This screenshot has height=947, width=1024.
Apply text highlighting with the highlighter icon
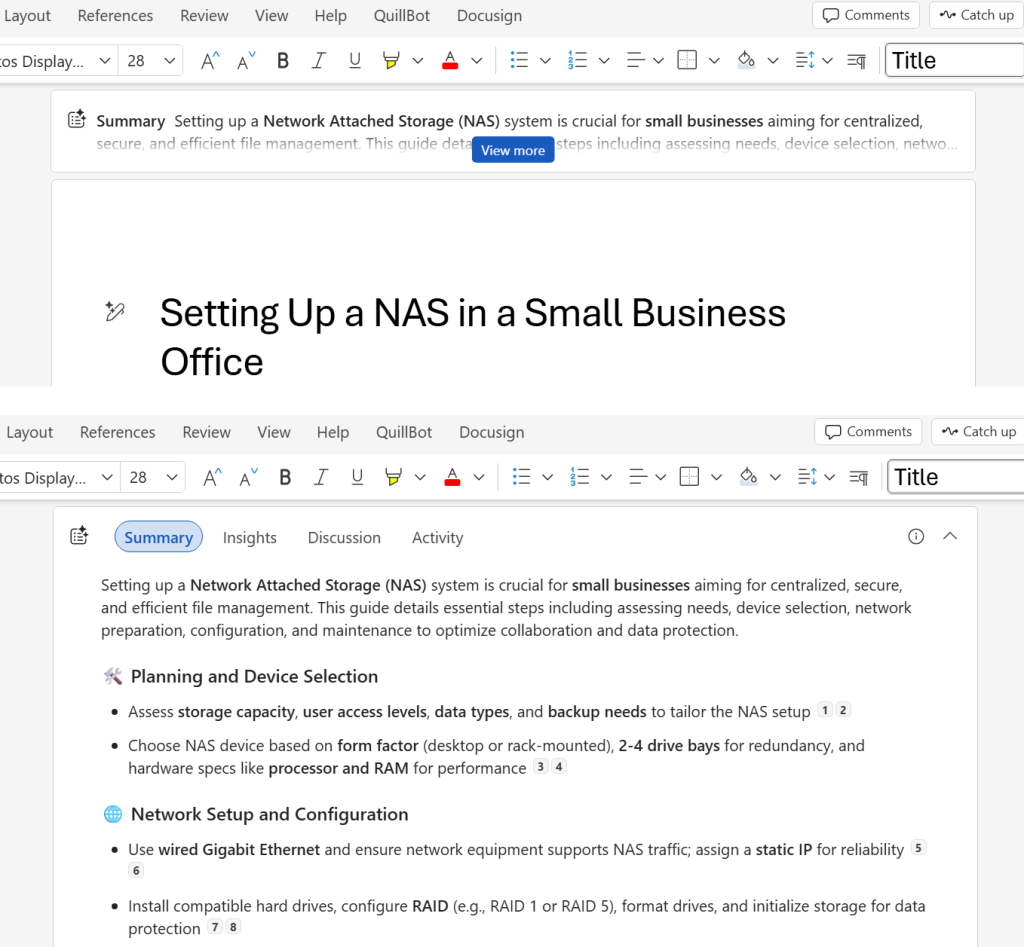(391, 60)
